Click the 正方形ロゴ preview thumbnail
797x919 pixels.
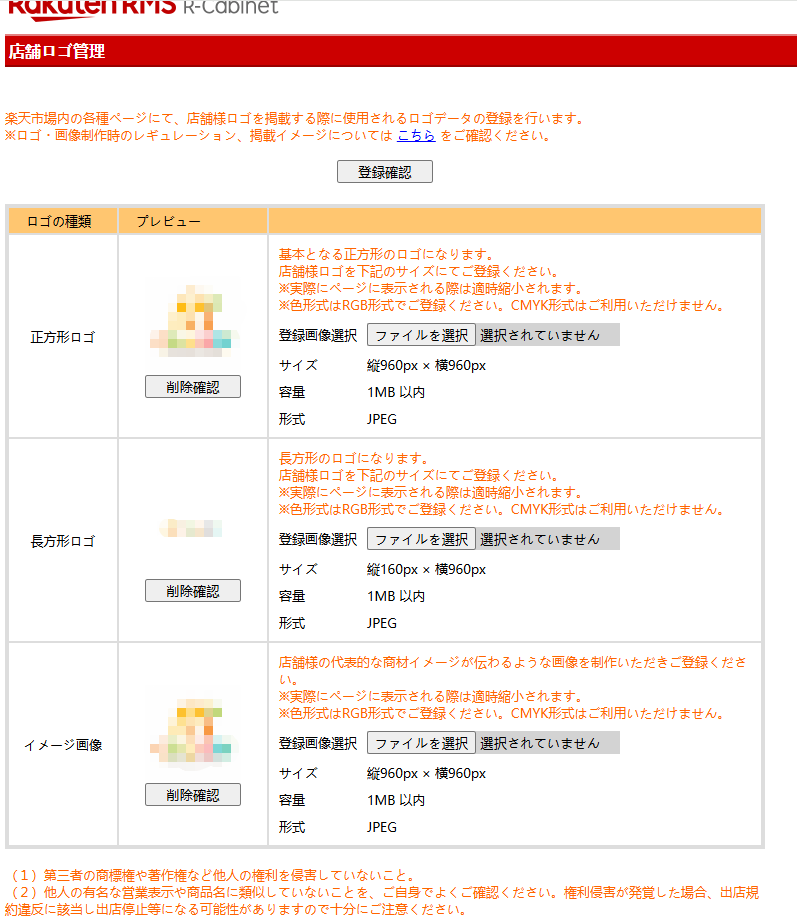click(x=193, y=321)
